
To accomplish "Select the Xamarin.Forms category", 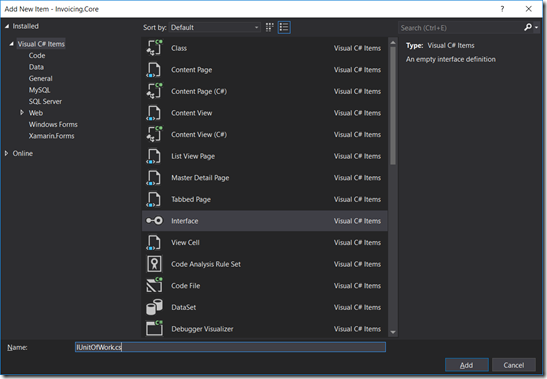I will click(52, 136).
